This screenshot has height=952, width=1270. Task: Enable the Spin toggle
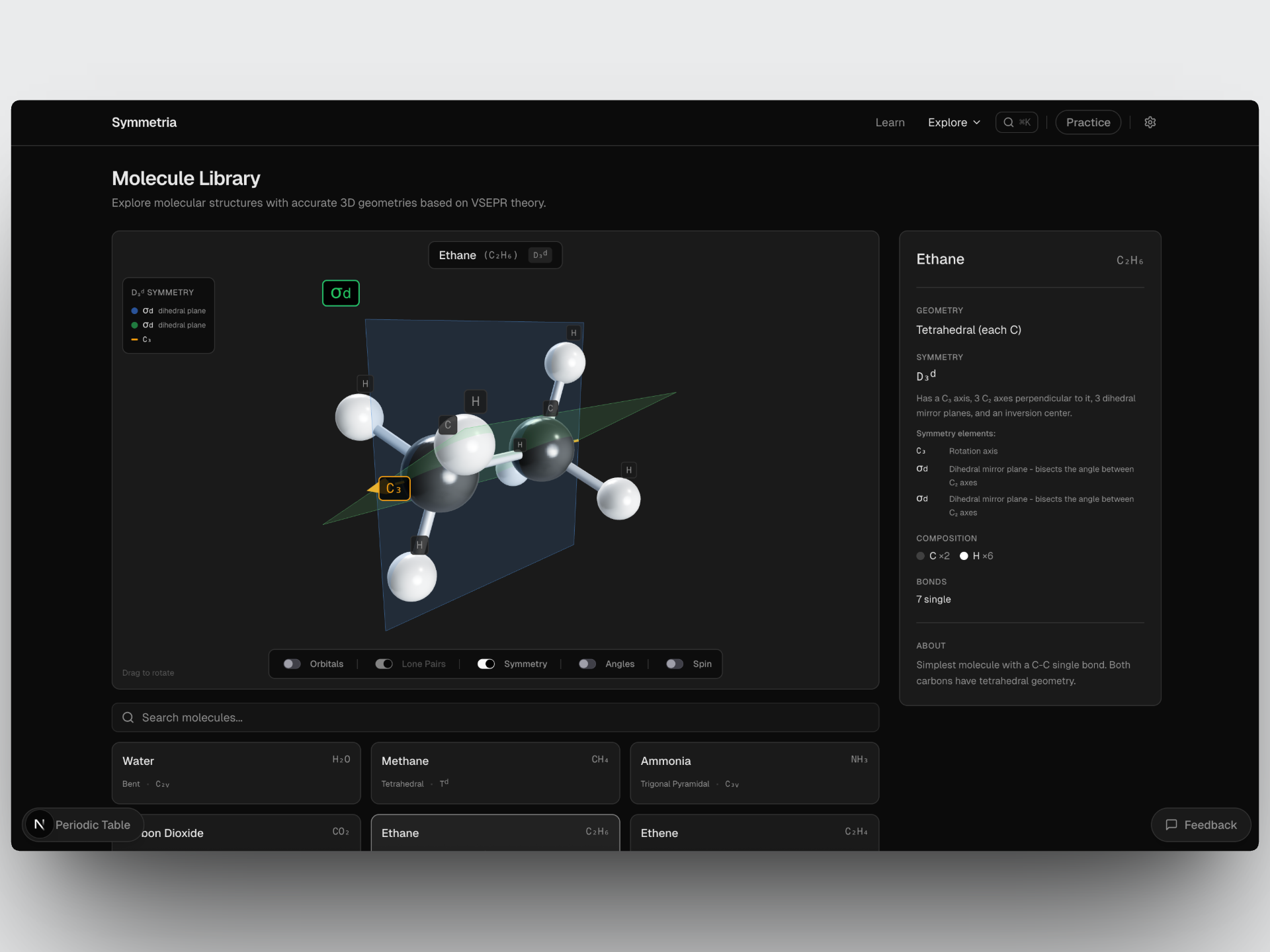[x=675, y=664]
